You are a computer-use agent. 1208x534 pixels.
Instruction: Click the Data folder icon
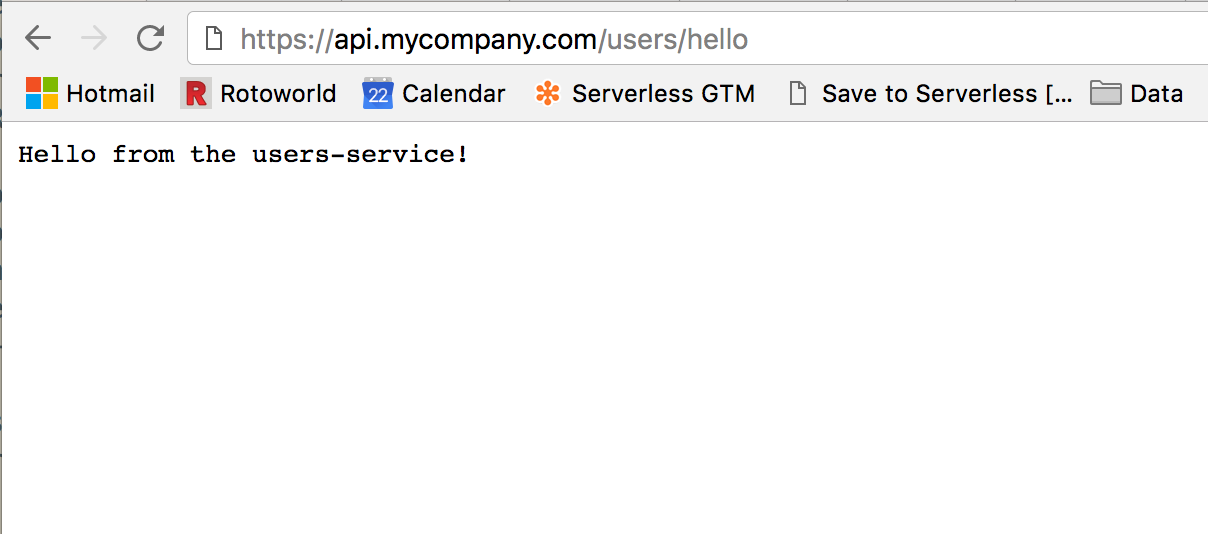tap(1105, 94)
